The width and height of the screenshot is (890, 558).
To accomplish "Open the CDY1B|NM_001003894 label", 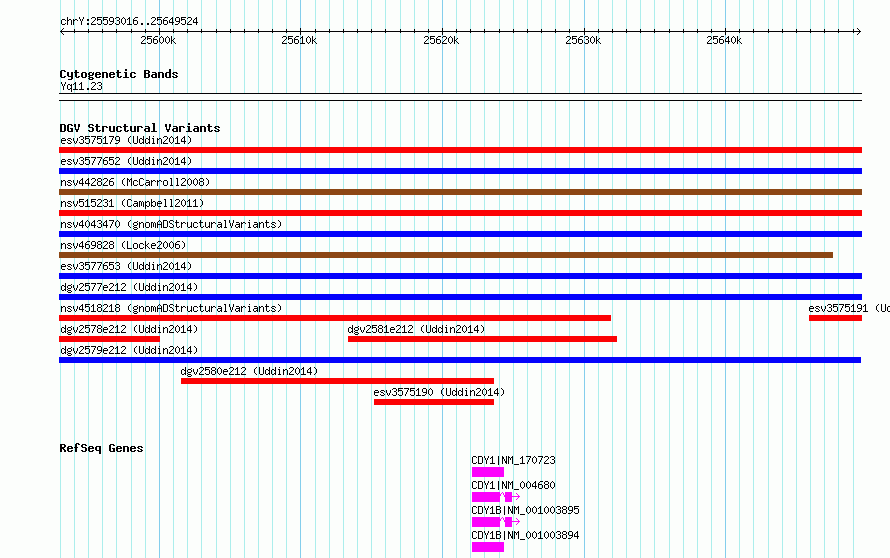I will pos(526,535).
